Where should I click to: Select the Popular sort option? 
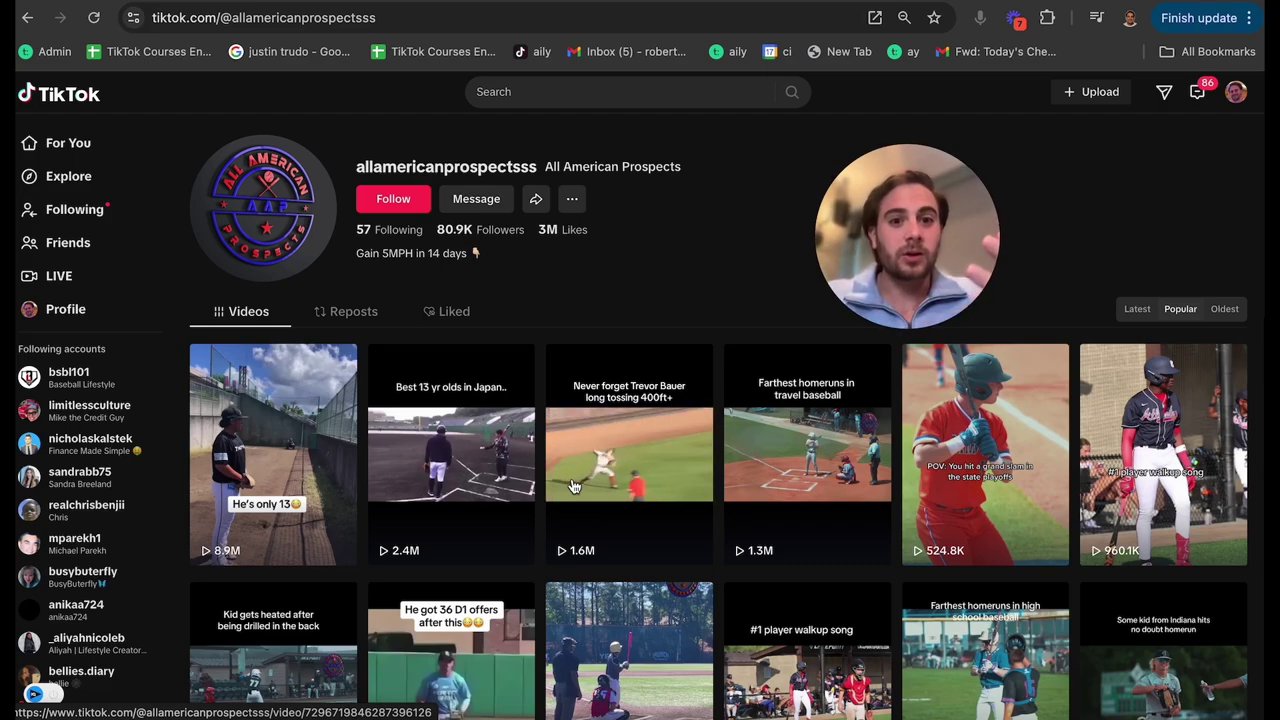pyautogui.click(x=1180, y=308)
